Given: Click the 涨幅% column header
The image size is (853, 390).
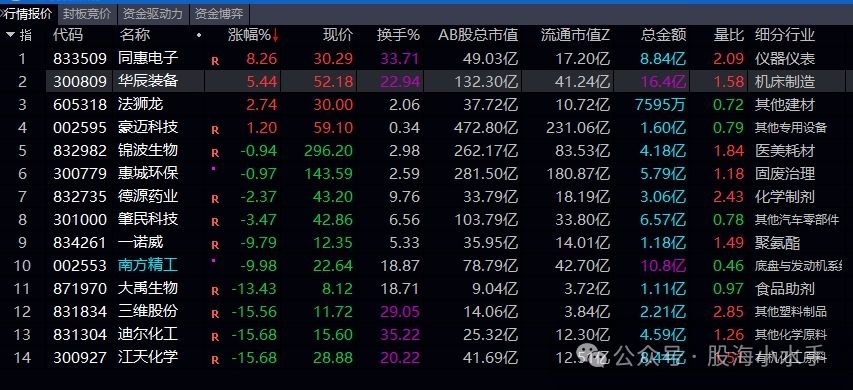Looking at the screenshot, I should tap(249, 35).
